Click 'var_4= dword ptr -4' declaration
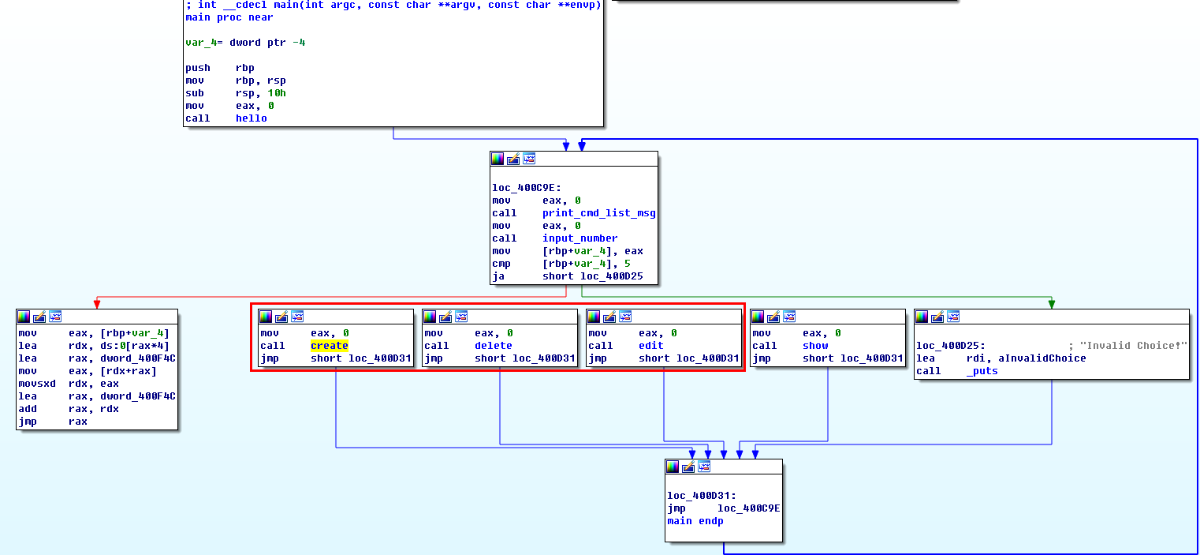 tap(245, 42)
